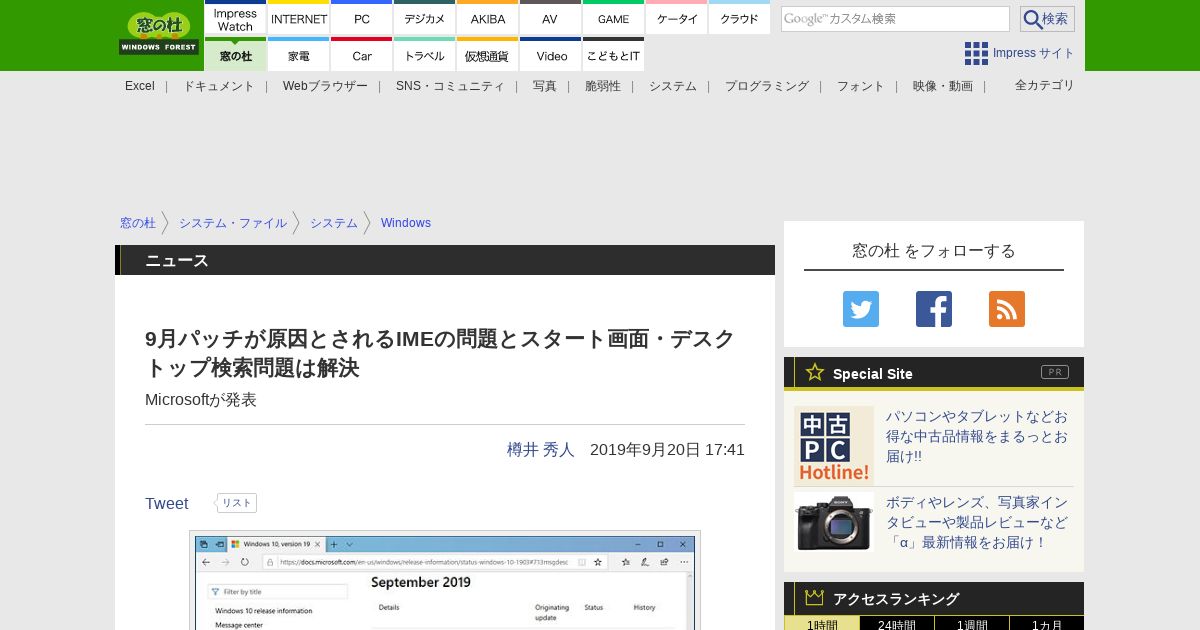Open the クラウド site tab
The width and height of the screenshot is (1200, 630).
tap(739, 19)
